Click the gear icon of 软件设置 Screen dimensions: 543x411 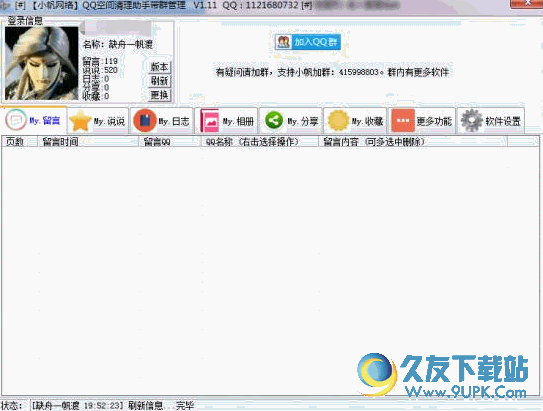(x=472, y=120)
